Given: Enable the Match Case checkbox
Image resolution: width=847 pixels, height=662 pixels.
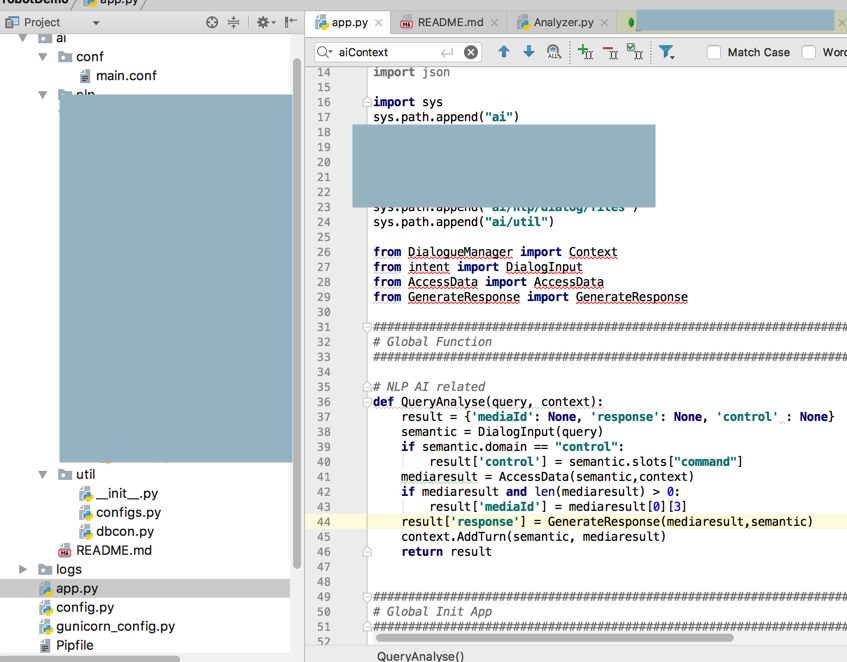Looking at the screenshot, I should (714, 52).
